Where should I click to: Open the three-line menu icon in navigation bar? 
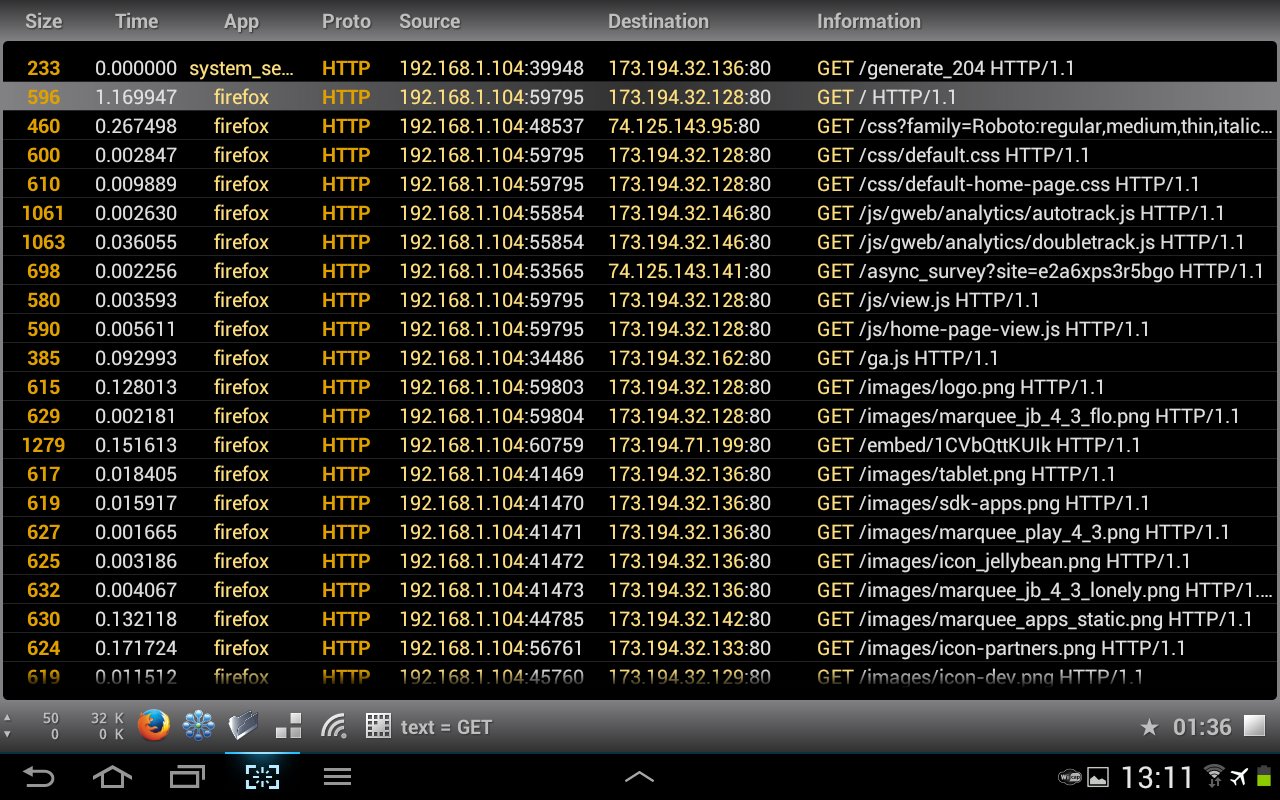point(337,777)
